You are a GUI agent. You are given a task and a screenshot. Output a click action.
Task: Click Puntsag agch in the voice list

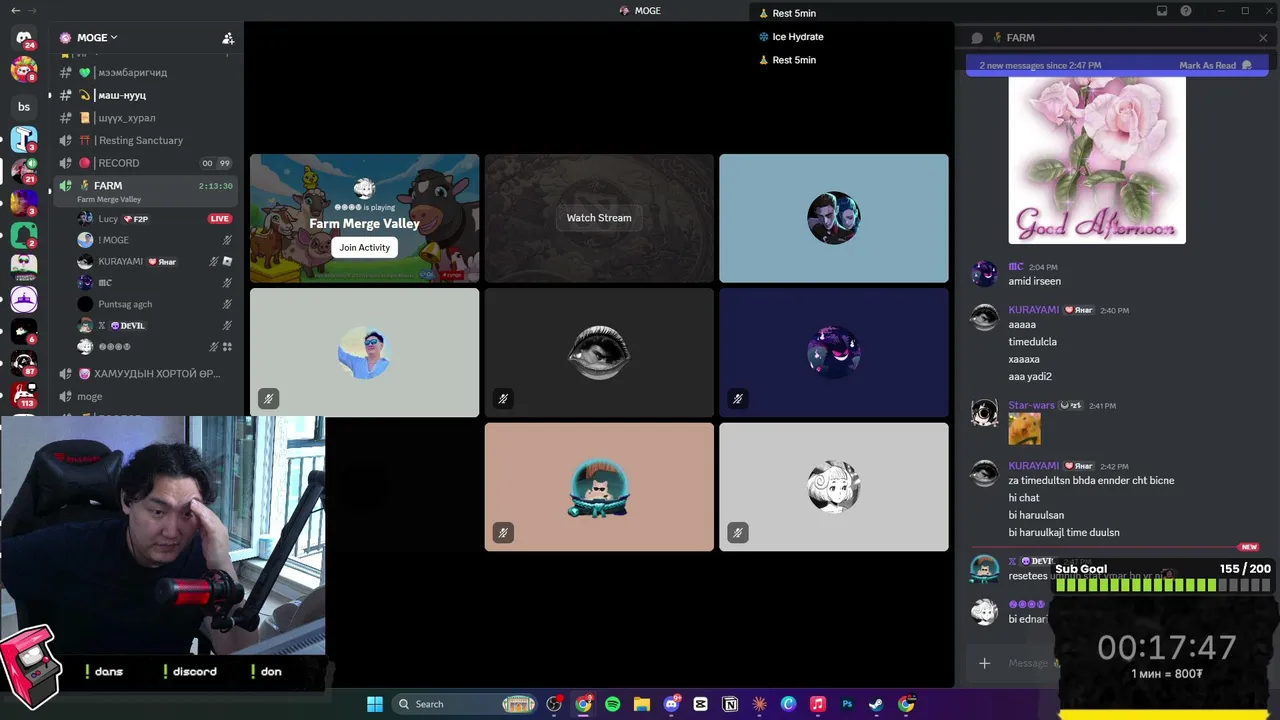pos(125,304)
